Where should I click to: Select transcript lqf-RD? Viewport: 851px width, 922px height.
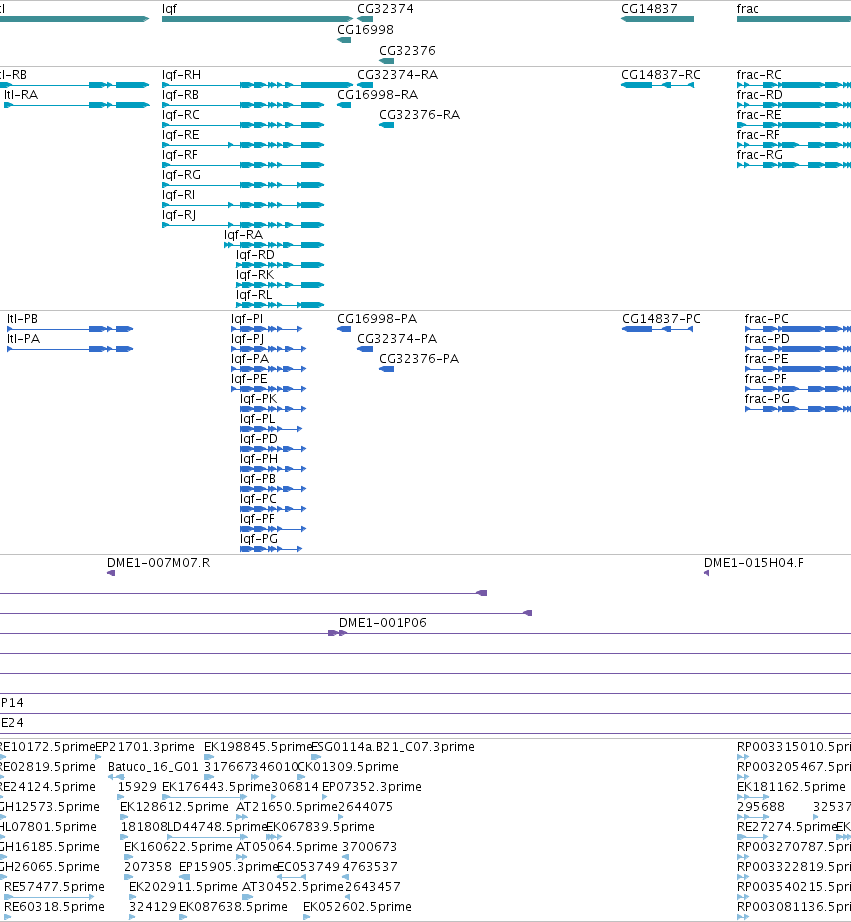click(255, 255)
